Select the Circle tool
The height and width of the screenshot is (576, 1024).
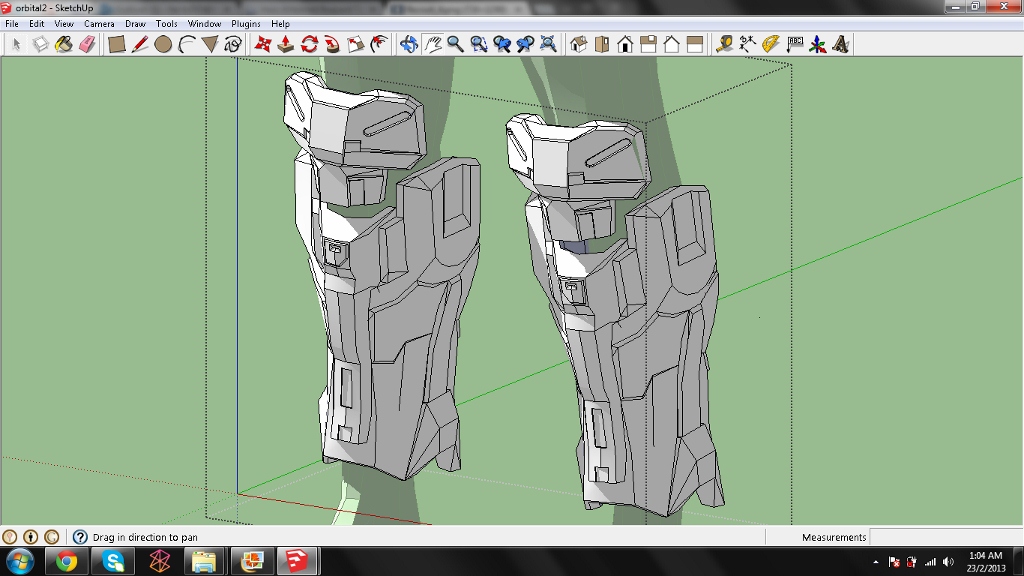[163, 44]
